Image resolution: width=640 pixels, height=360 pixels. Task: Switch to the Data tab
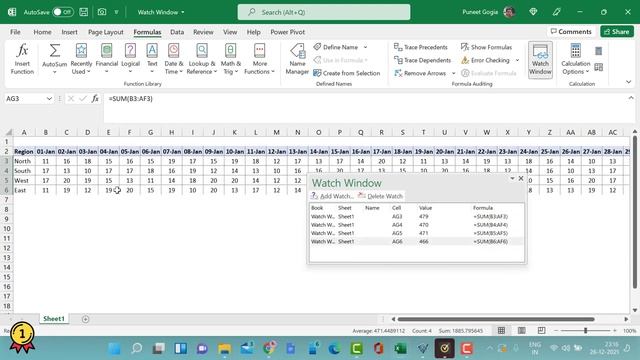177,32
